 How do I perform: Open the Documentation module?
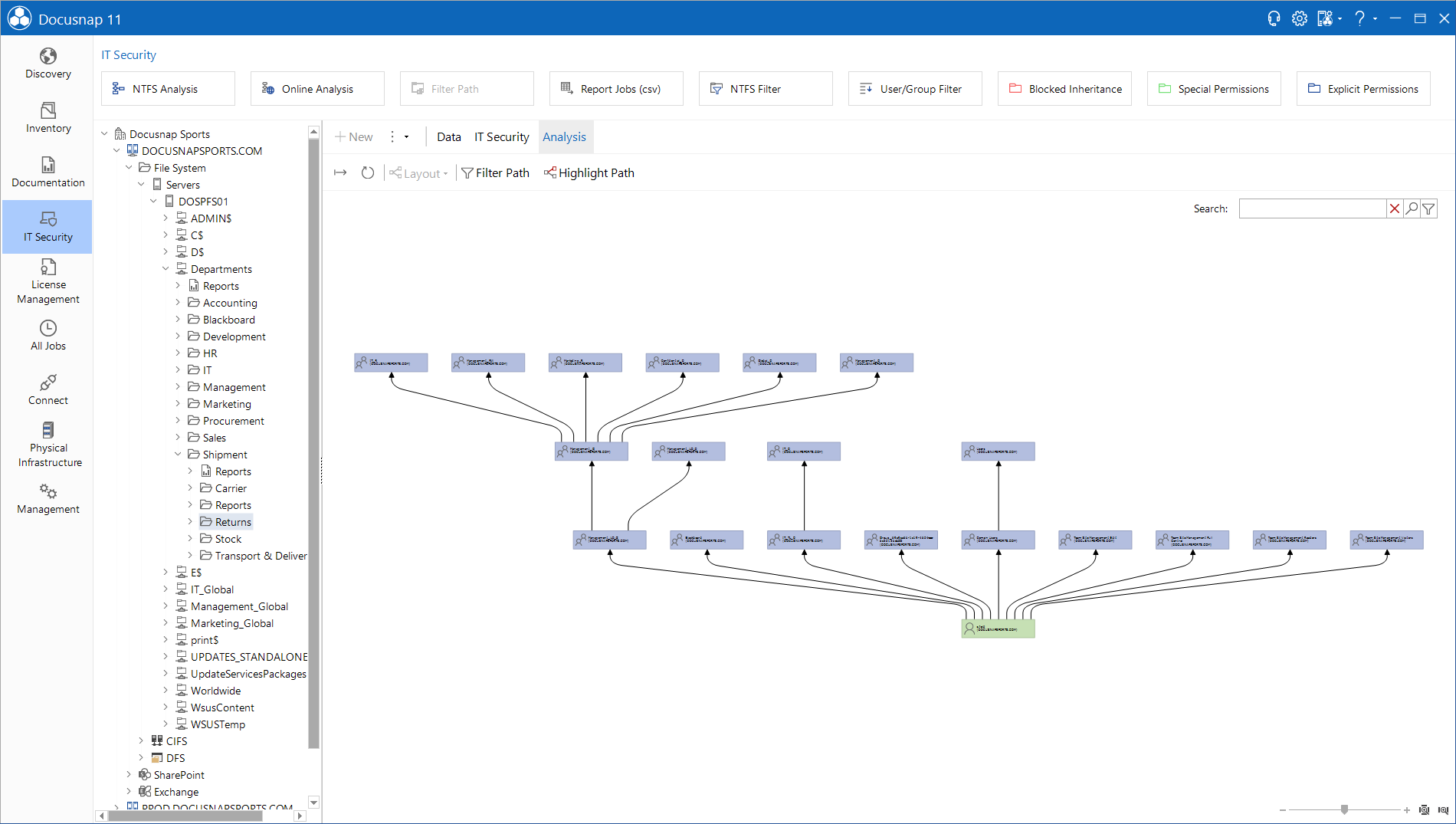click(48, 172)
